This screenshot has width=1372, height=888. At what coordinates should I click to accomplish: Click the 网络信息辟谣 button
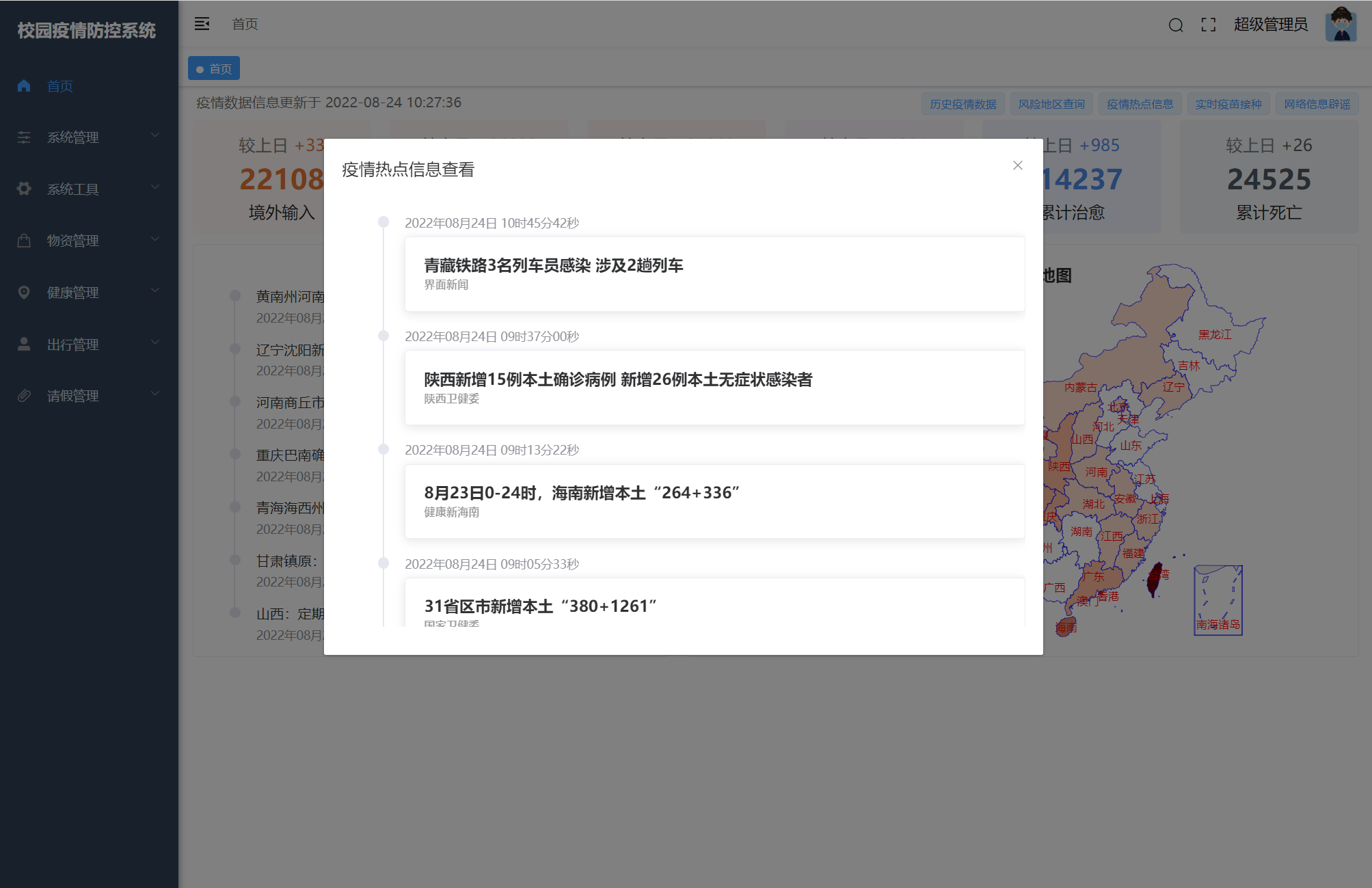1317,104
